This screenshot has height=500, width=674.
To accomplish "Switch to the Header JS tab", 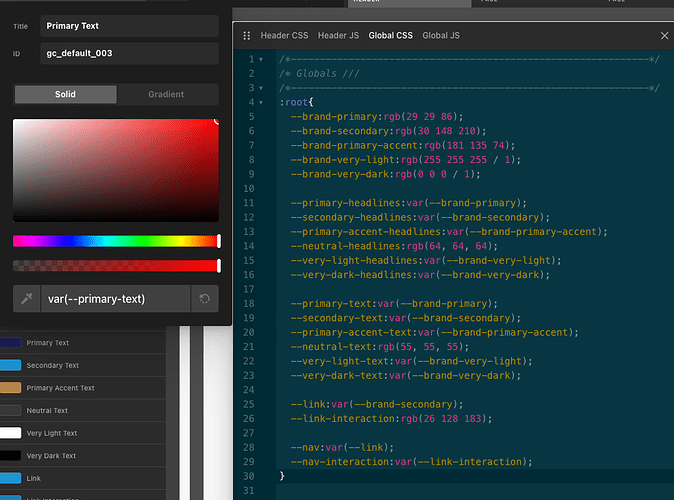I will [x=338, y=36].
